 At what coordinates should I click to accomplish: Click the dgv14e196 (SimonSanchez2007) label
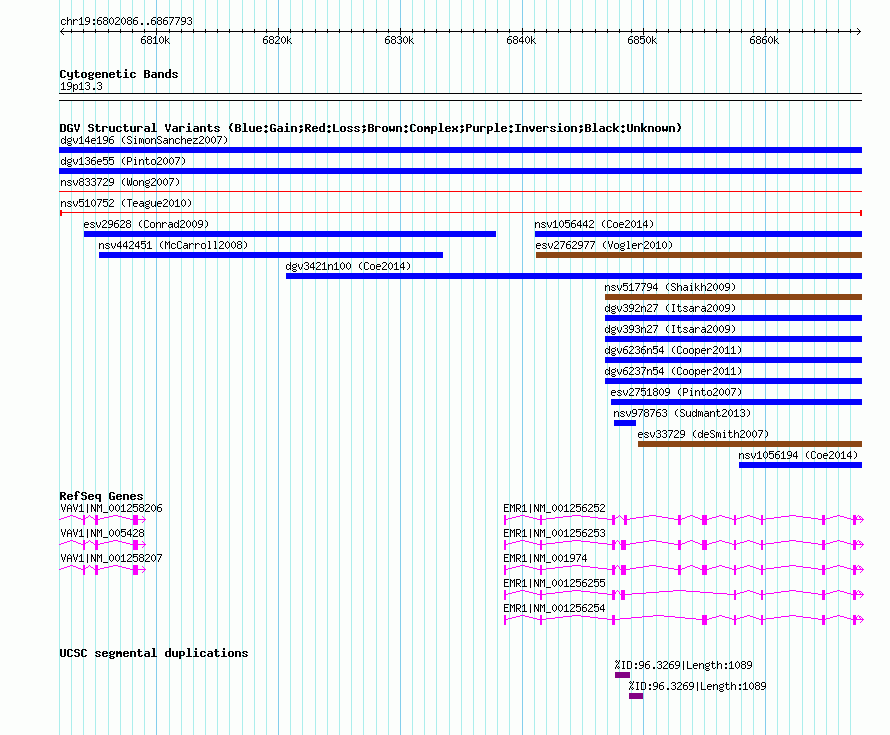pyautogui.click(x=144, y=140)
